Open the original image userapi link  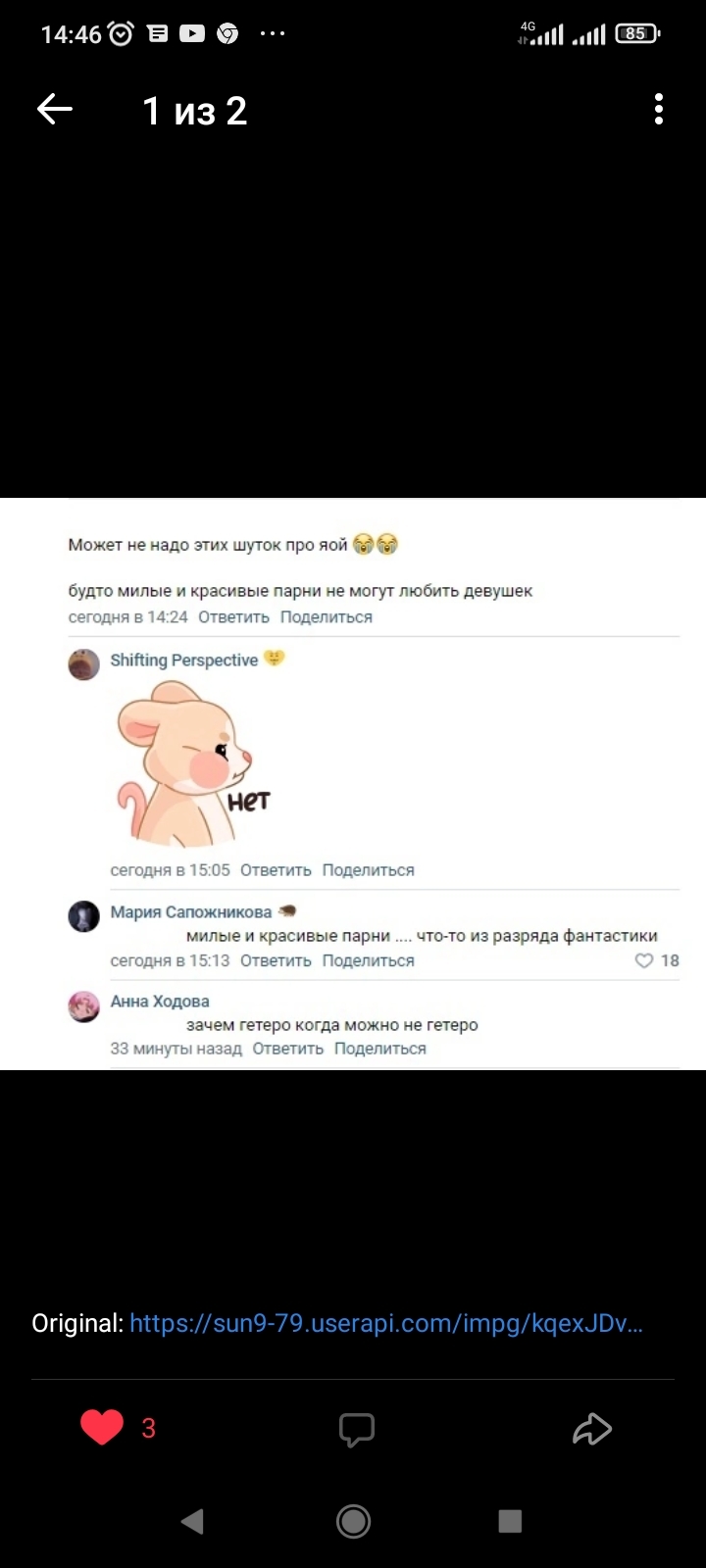tap(386, 1323)
